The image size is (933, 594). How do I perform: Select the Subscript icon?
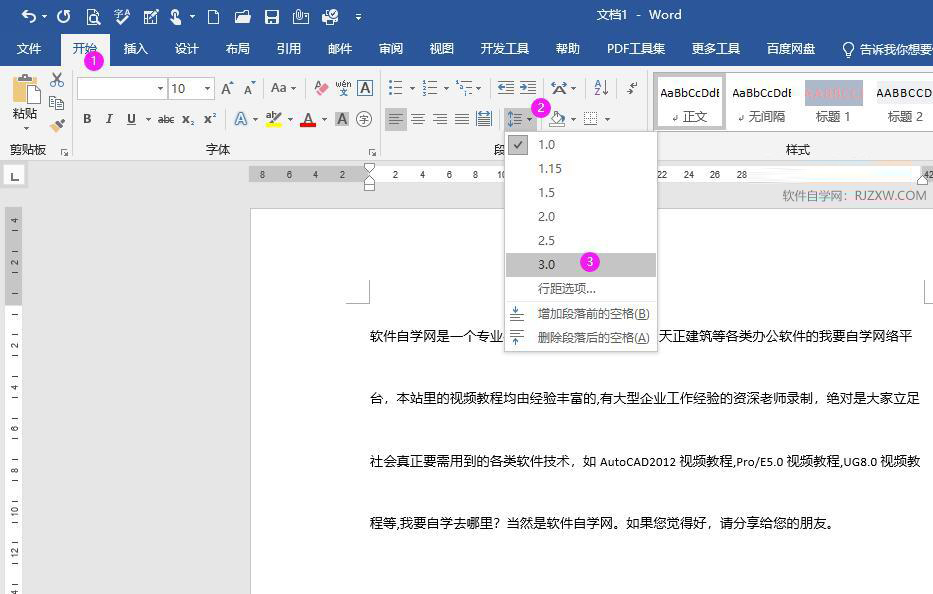click(187, 118)
